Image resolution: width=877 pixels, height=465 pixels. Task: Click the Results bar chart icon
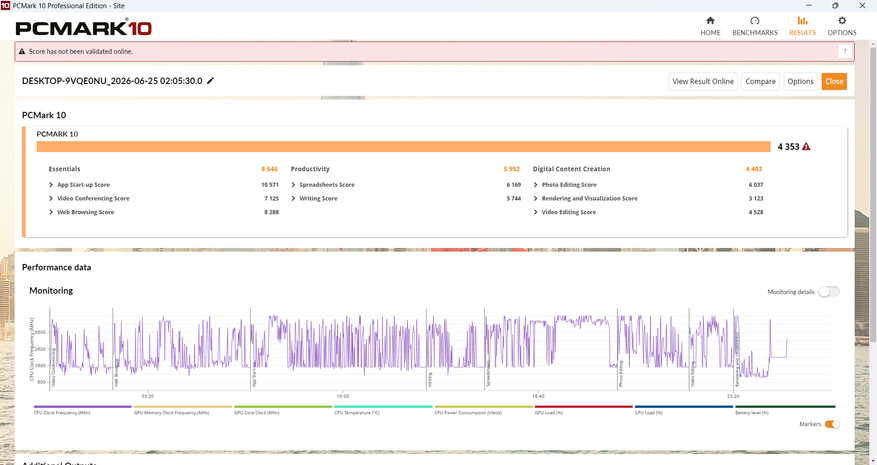tap(802, 21)
